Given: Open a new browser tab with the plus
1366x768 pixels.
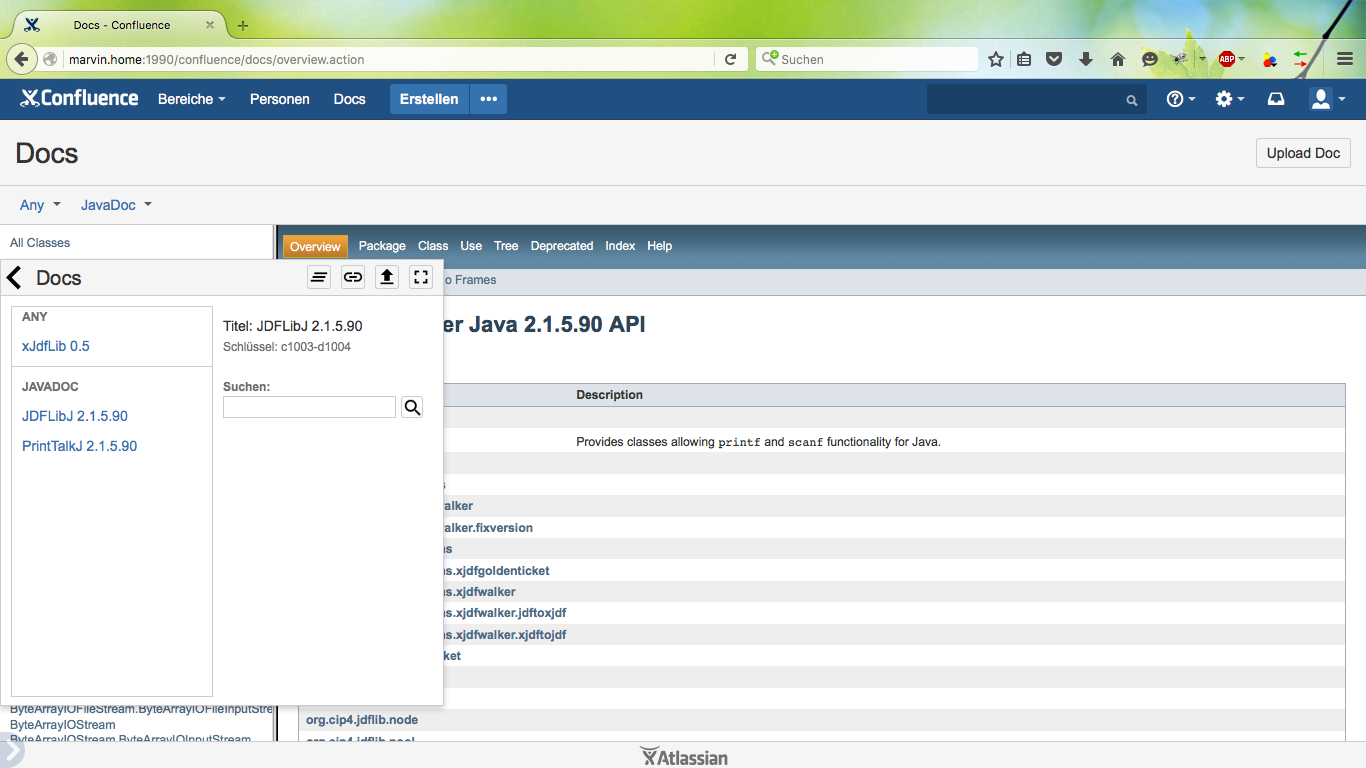Looking at the screenshot, I should [243, 25].
